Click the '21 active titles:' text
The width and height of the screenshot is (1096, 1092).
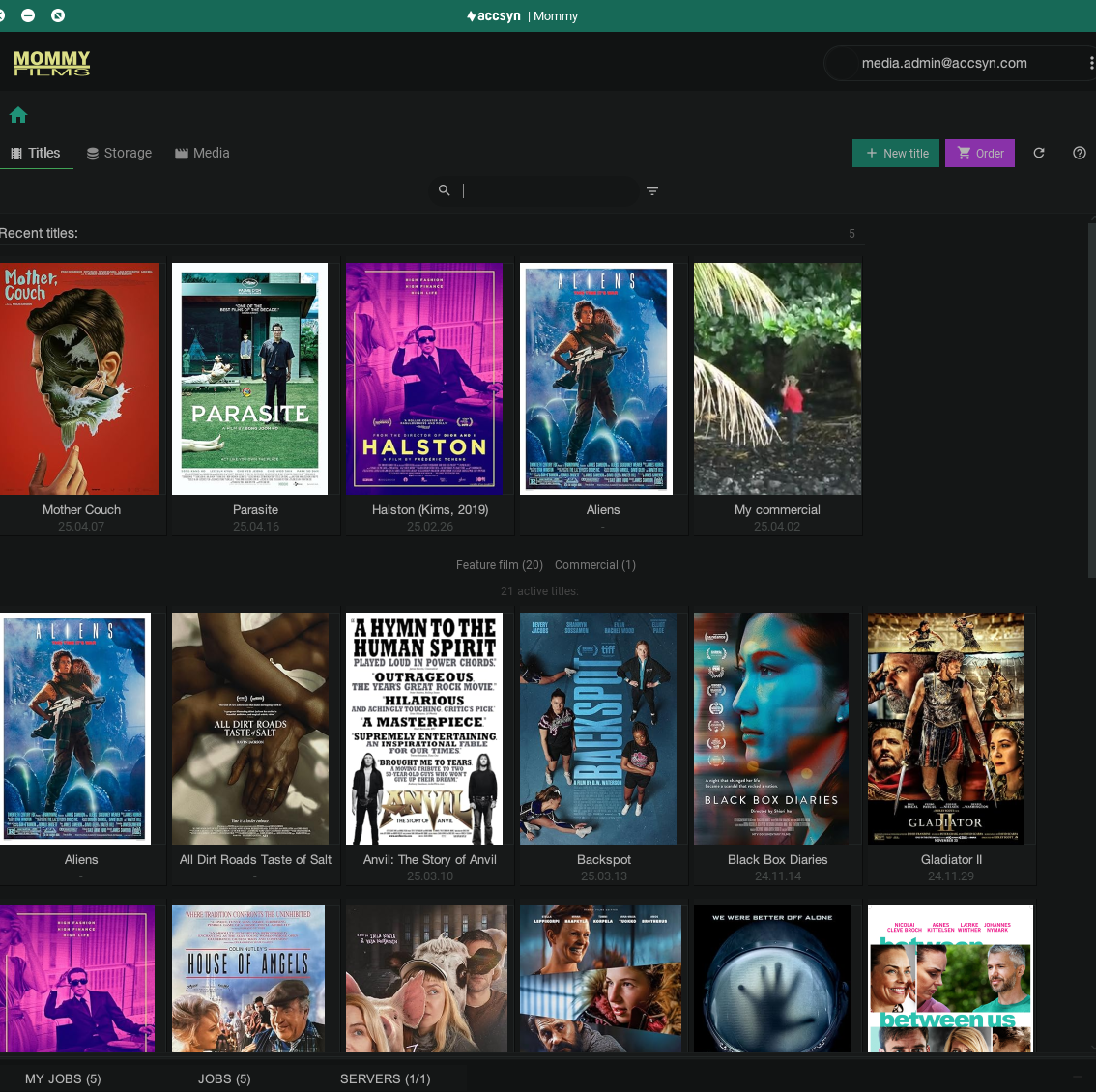click(x=539, y=590)
